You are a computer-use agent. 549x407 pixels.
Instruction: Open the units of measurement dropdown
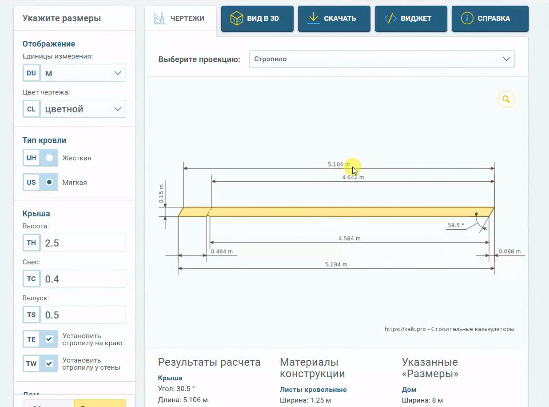click(x=83, y=73)
